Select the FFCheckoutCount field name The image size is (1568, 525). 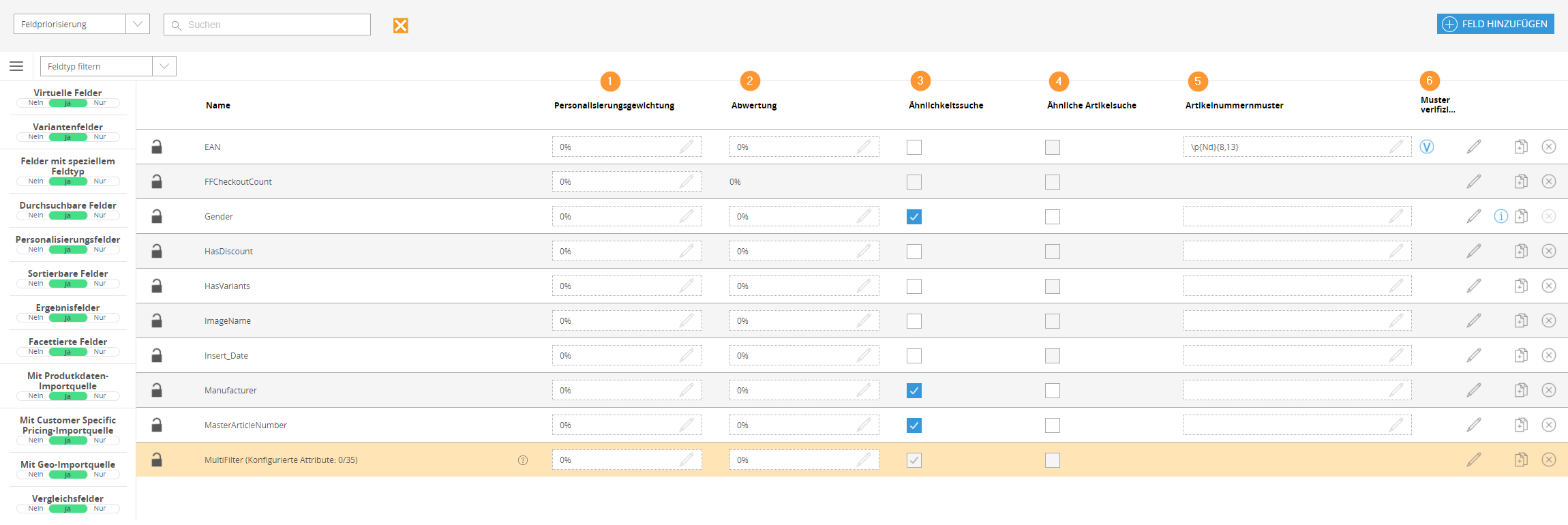click(238, 182)
